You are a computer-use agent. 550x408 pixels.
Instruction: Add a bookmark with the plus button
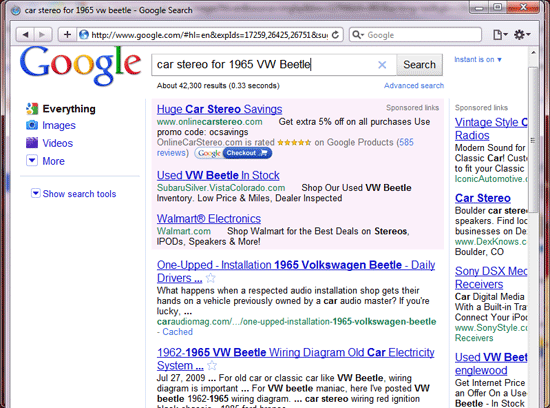67,34
